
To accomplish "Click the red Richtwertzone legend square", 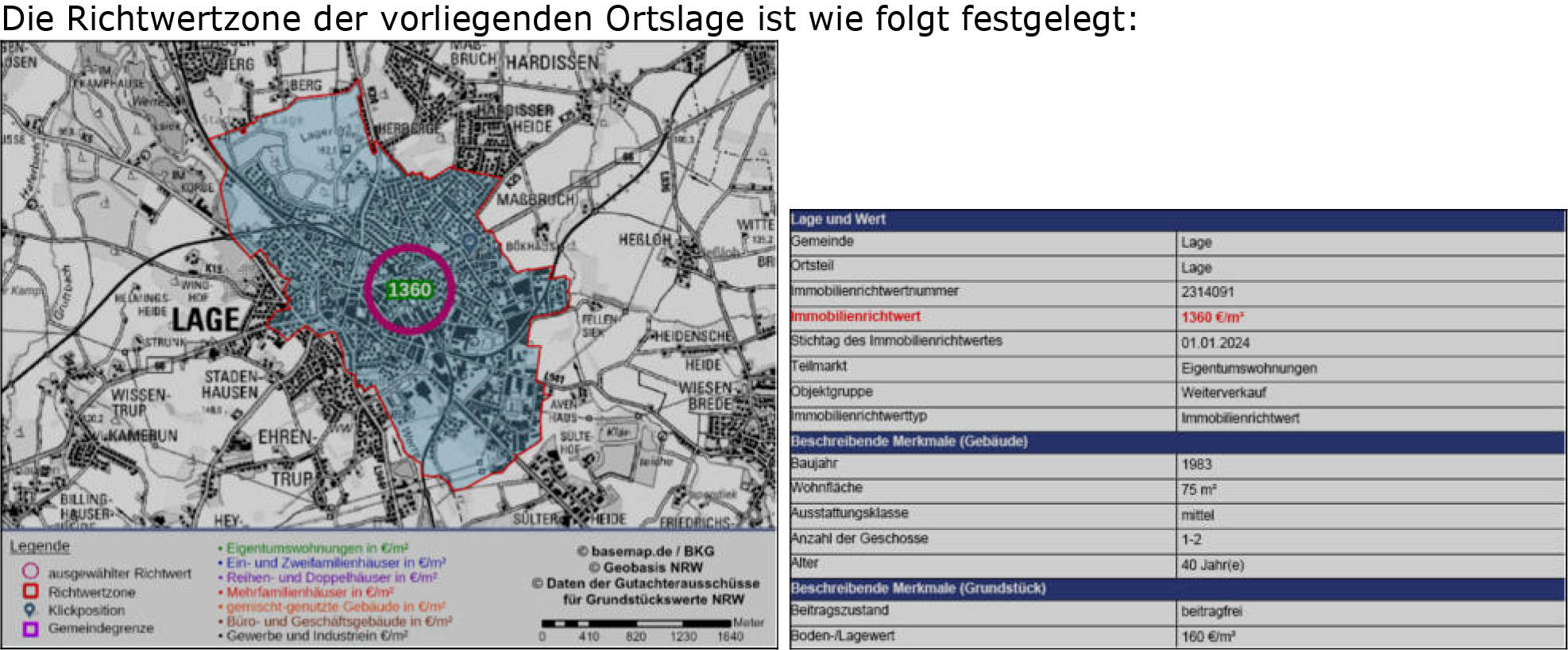I will pyautogui.click(x=30, y=591).
